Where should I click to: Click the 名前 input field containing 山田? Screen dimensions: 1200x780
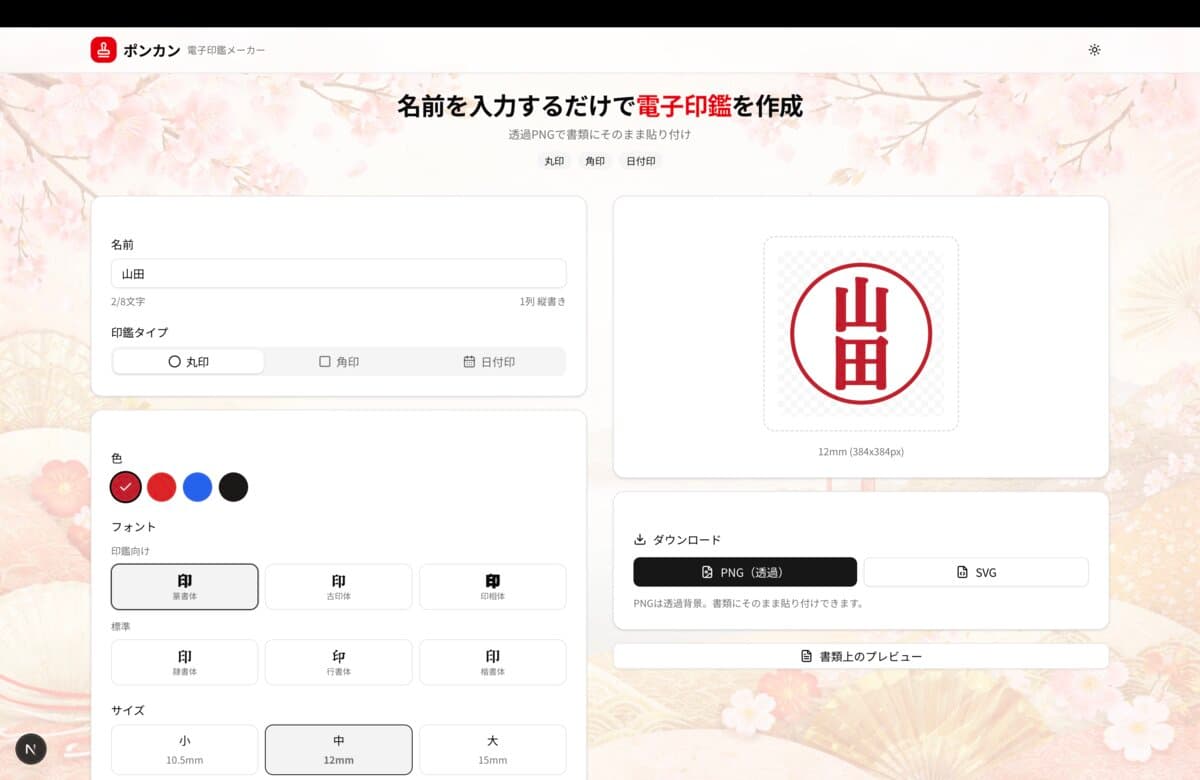click(x=338, y=274)
